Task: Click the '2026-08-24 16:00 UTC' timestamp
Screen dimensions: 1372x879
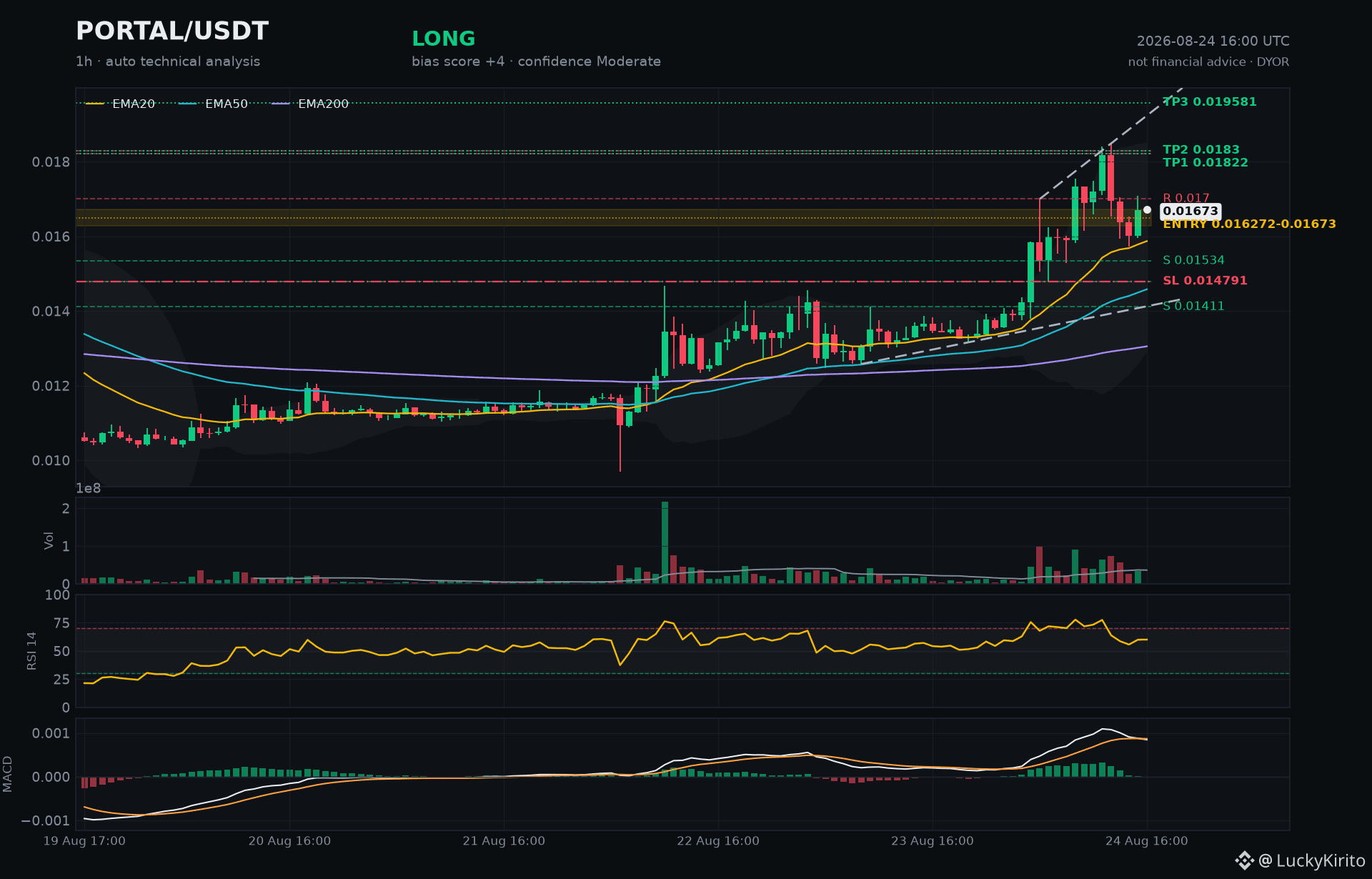Action: (1213, 41)
